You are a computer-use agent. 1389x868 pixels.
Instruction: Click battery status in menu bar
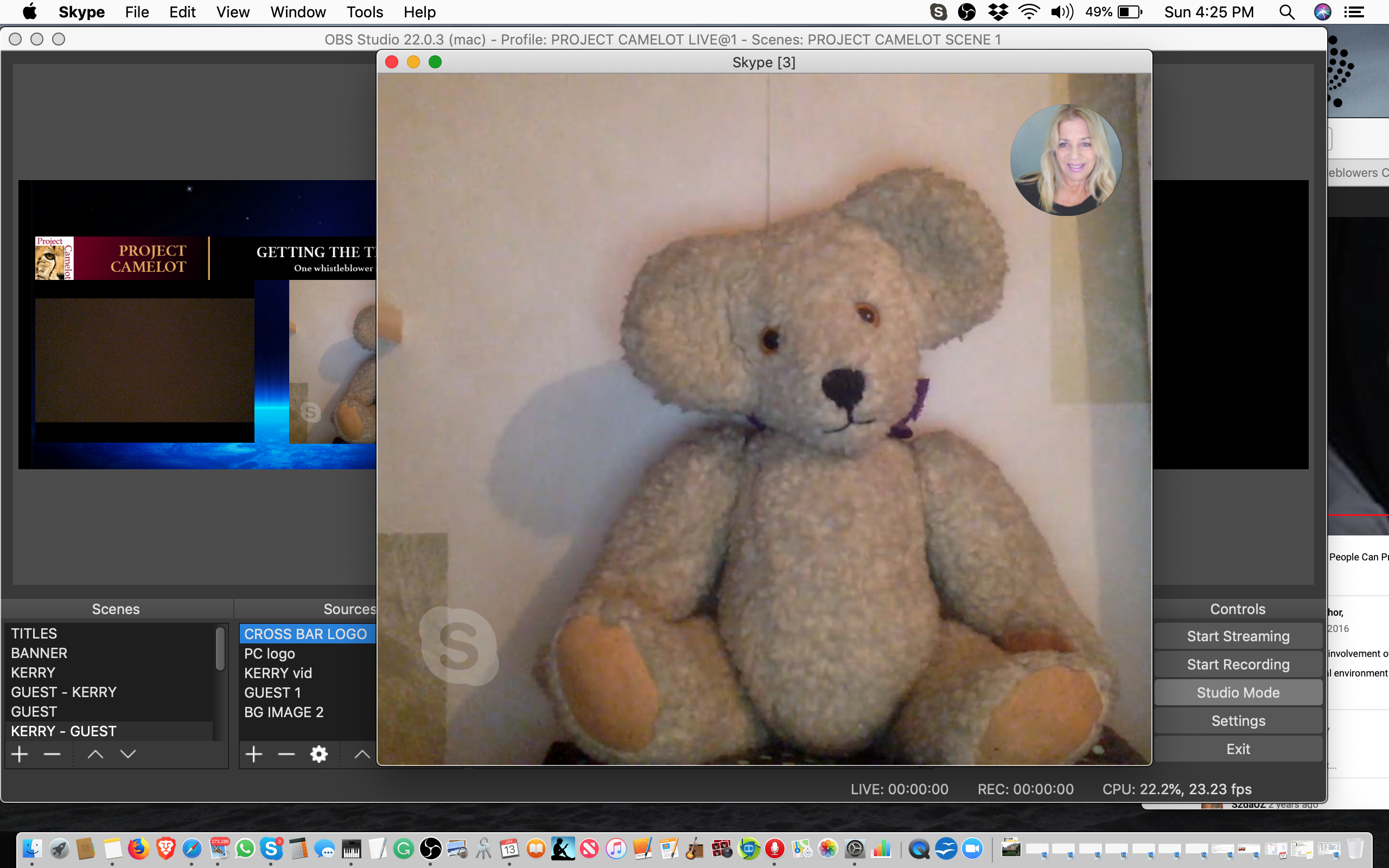click(x=1114, y=12)
